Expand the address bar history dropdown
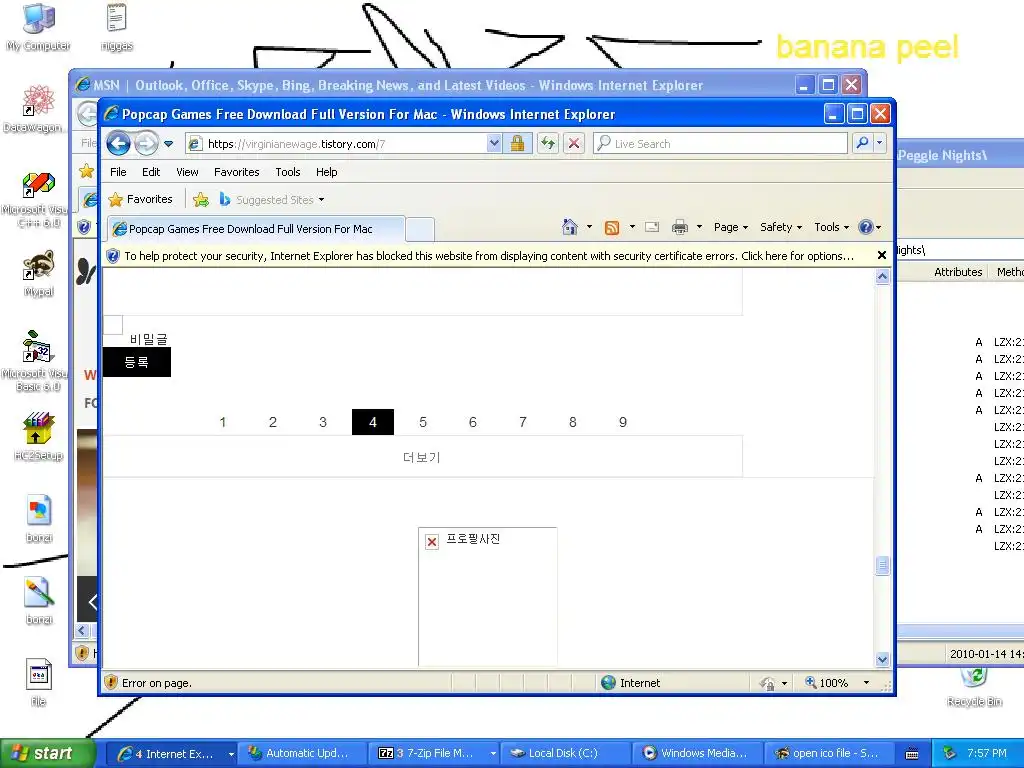Viewport: 1024px width, 768px height. click(494, 144)
